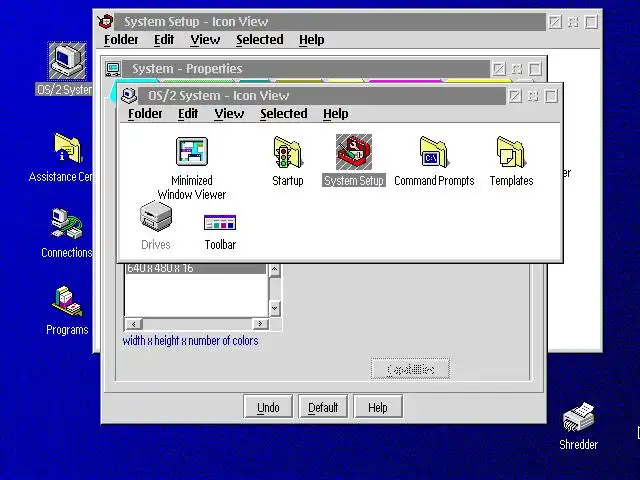Select the System Setup toolbox icon
The width and height of the screenshot is (640, 480).
pos(353,152)
